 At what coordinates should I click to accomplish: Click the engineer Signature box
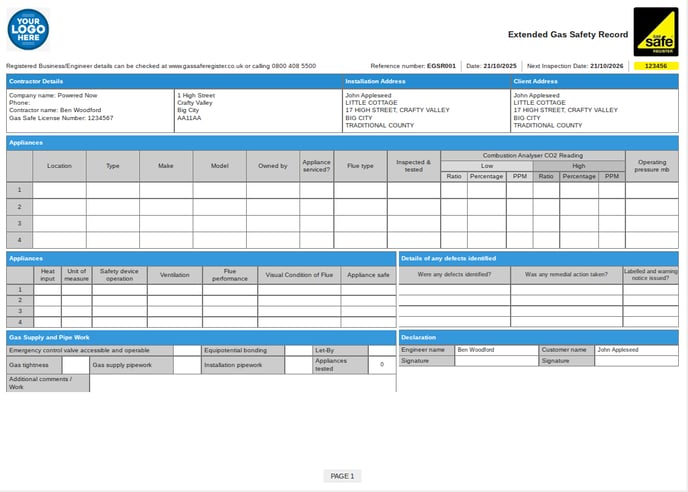[x=495, y=361]
